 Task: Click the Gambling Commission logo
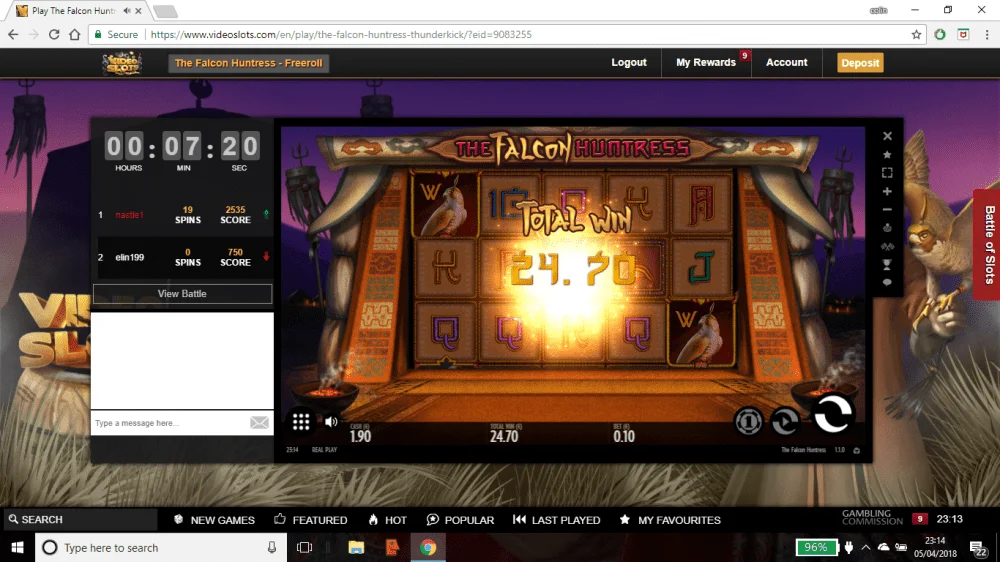872,517
